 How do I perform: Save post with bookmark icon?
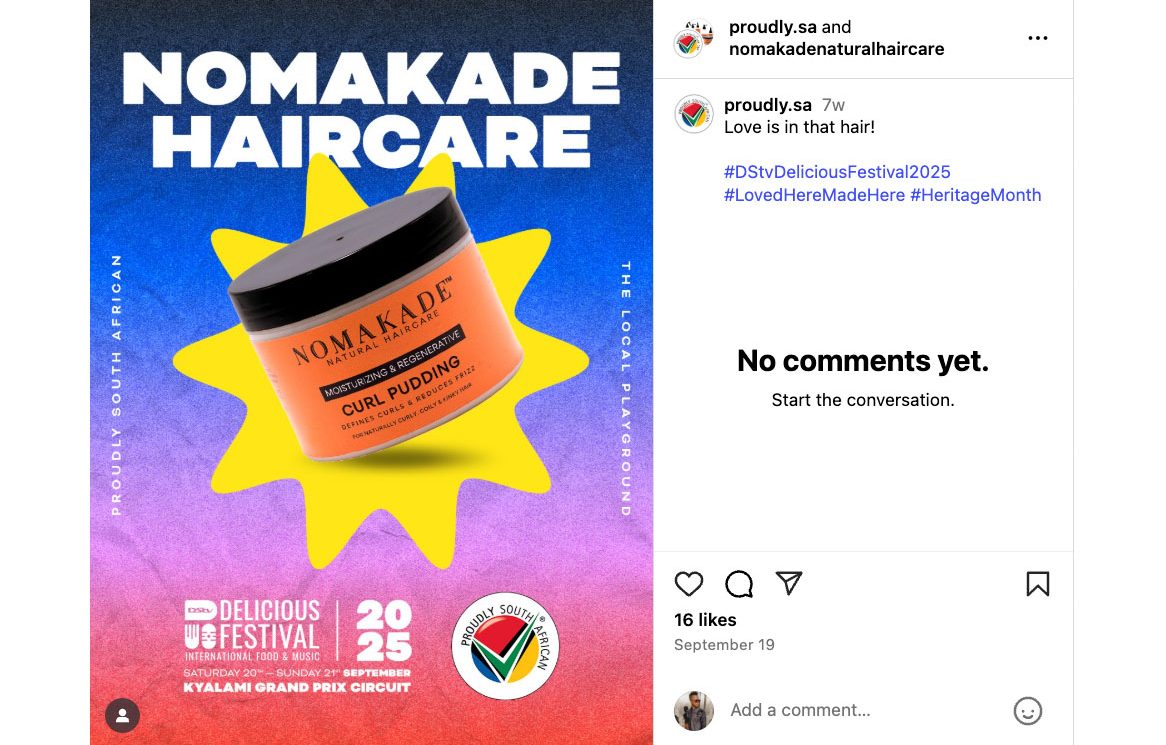click(1038, 584)
